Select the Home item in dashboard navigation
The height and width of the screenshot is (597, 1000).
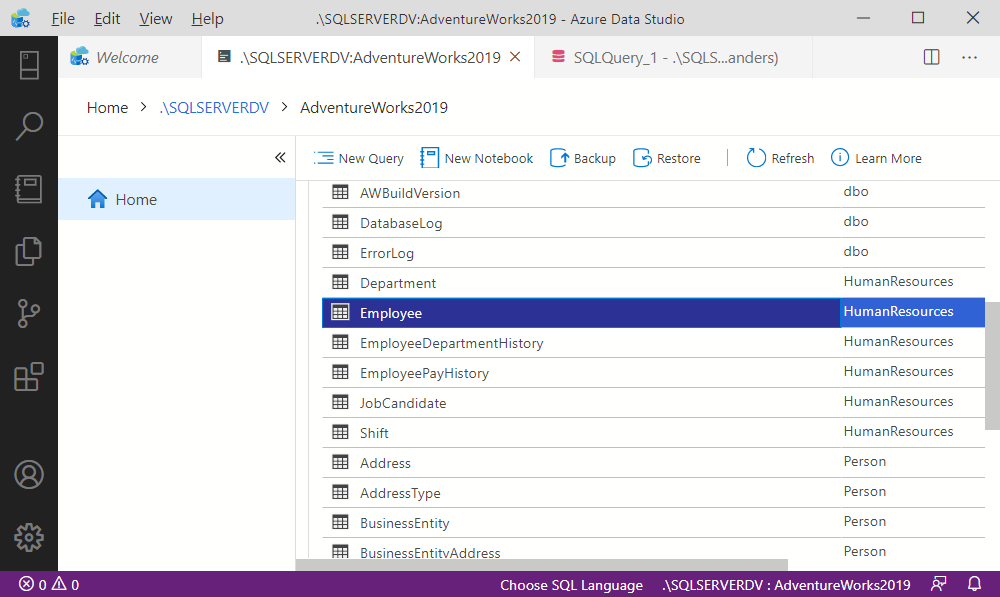pyautogui.click(x=177, y=200)
